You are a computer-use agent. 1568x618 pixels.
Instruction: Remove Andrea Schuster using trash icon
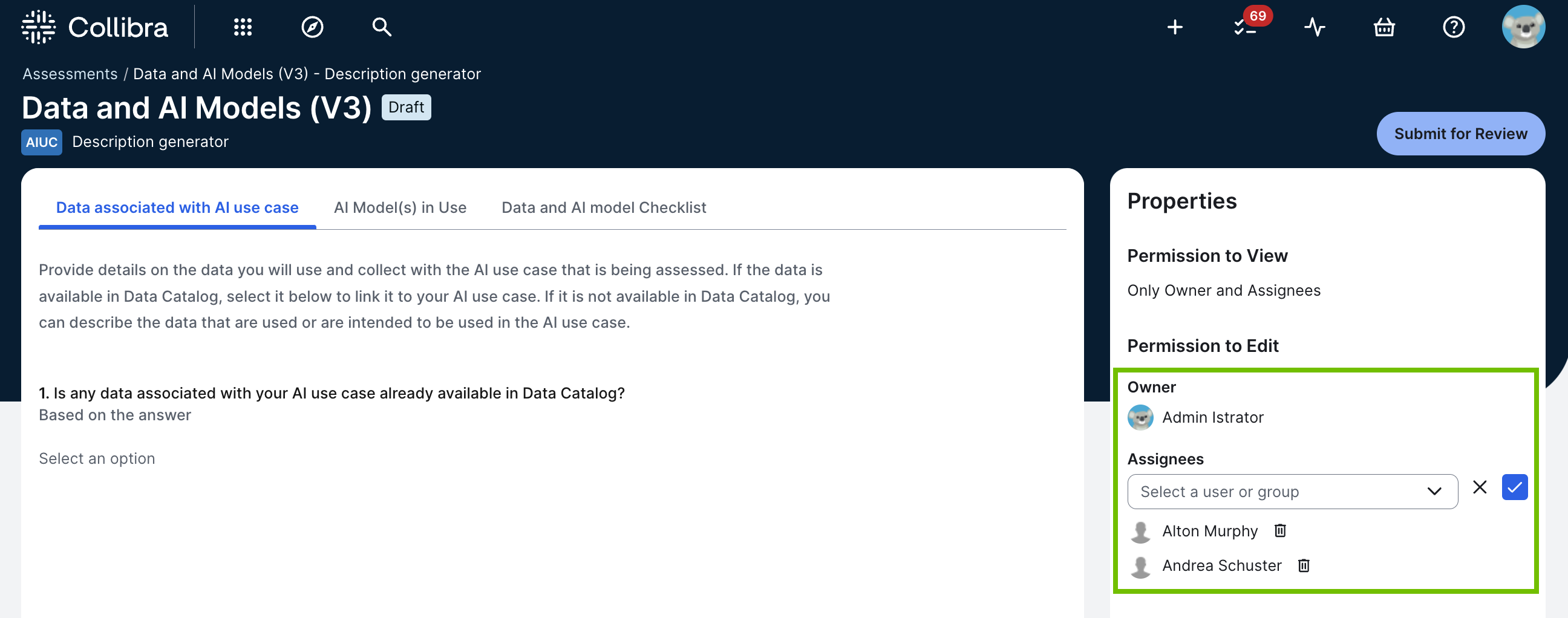pos(1304,565)
